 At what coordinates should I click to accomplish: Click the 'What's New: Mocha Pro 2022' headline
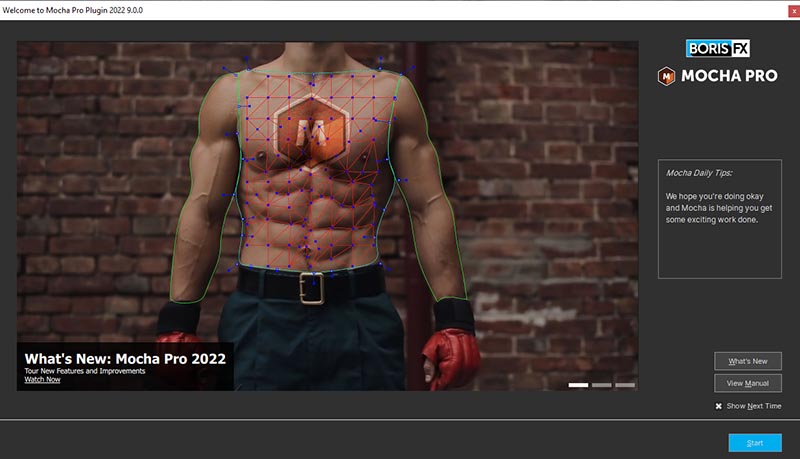click(125, 359)
